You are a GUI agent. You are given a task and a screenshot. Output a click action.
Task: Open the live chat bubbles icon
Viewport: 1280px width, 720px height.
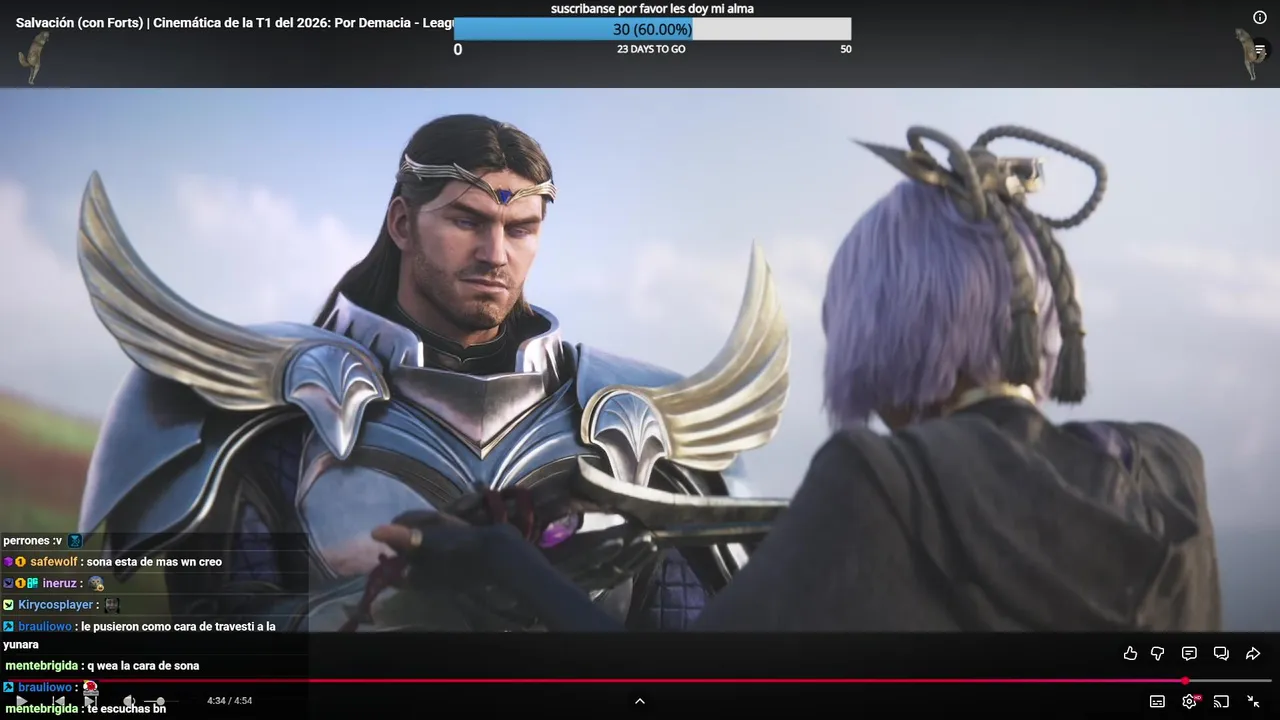point(1221,653)
